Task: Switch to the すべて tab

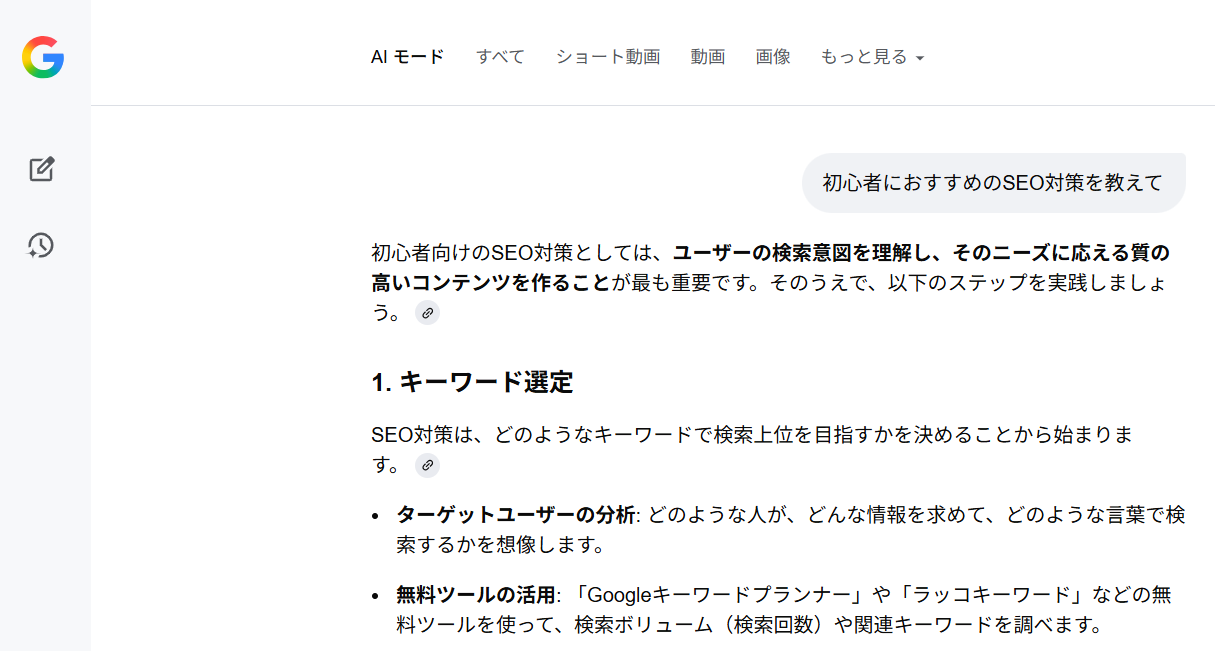Action: (500, 57)
